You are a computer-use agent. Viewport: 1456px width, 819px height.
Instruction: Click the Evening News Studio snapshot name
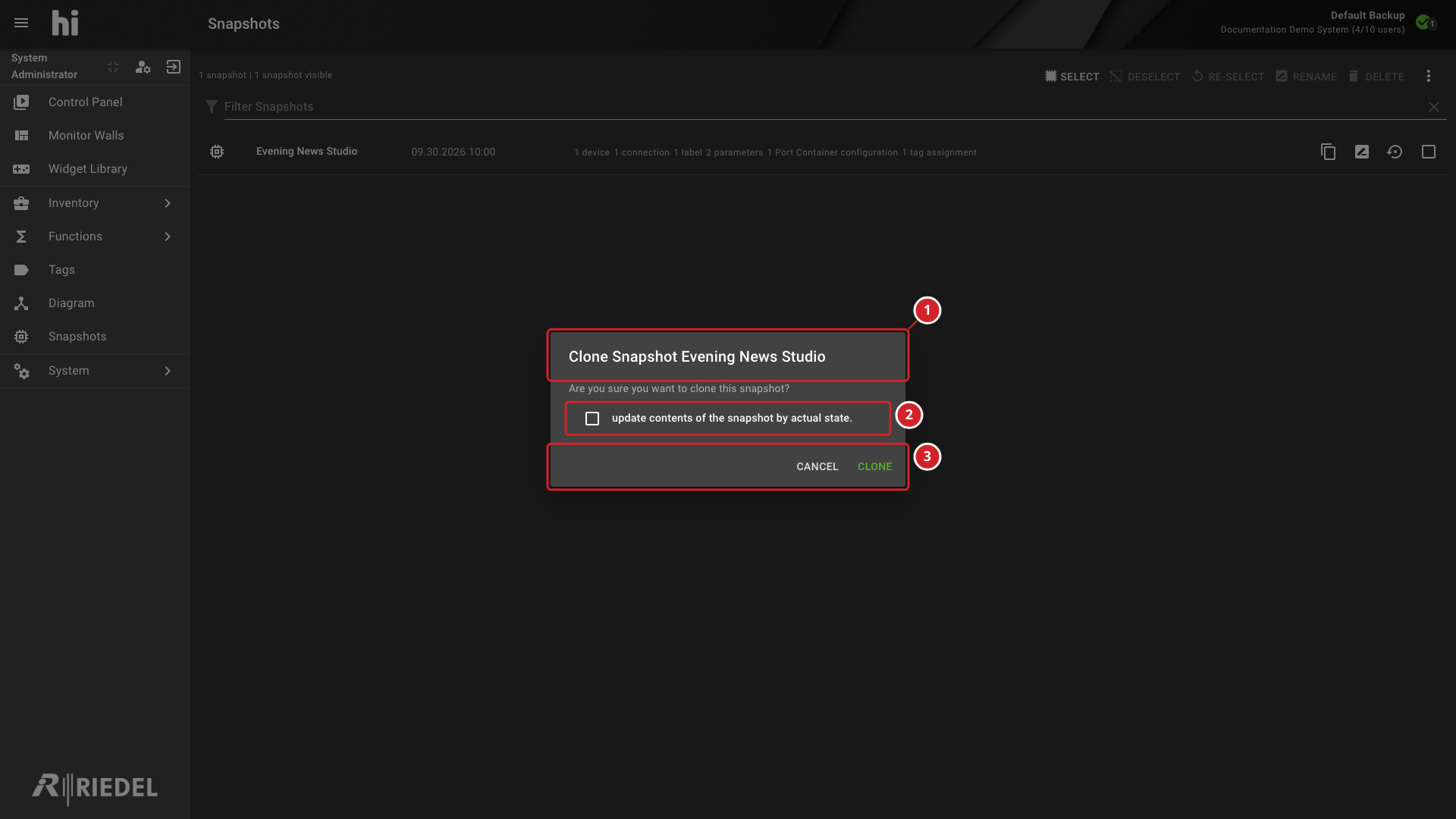306,152
